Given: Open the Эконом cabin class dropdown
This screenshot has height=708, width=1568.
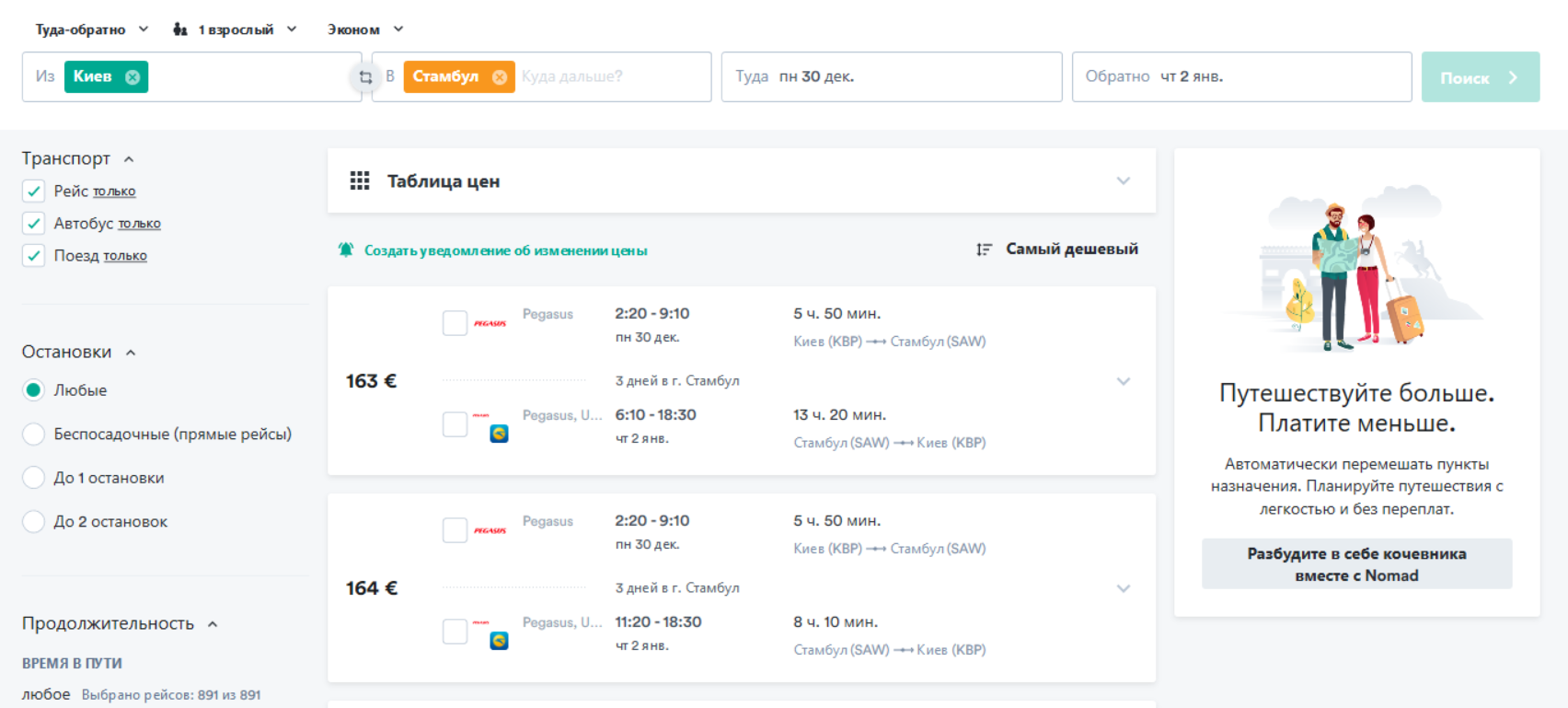Looking at the screenshot, I should [365, 29].
